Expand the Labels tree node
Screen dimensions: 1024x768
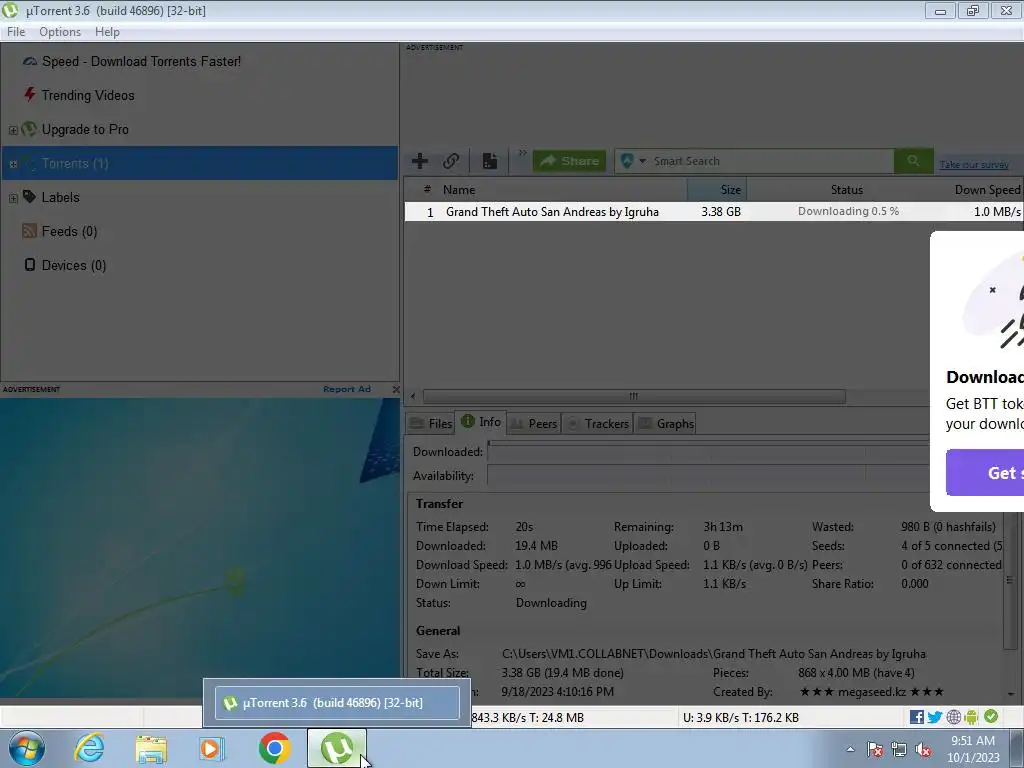tap(13, 198)
